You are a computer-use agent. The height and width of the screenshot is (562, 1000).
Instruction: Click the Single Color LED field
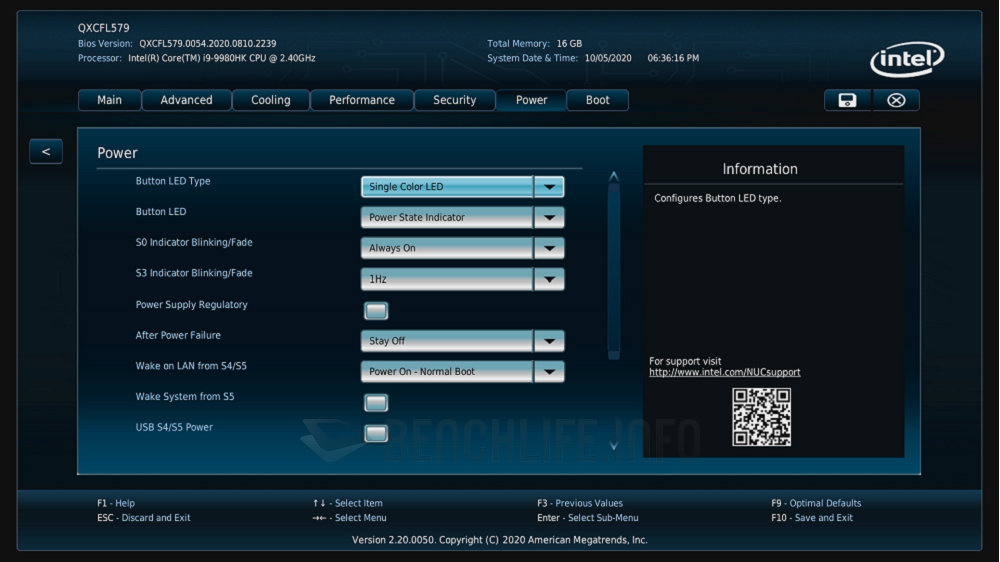(447, 187)
